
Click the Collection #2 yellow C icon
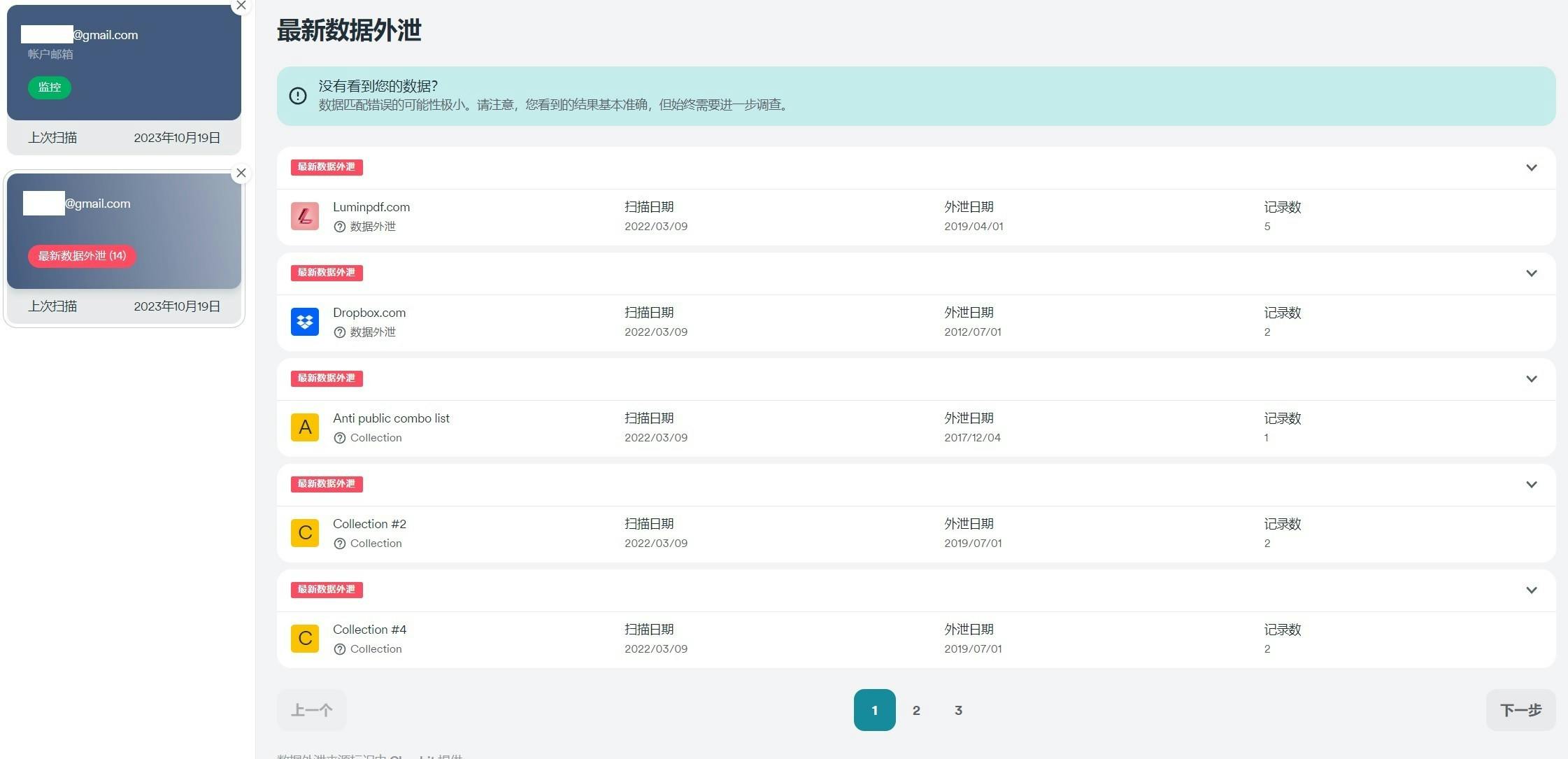(x=305, y=533)
